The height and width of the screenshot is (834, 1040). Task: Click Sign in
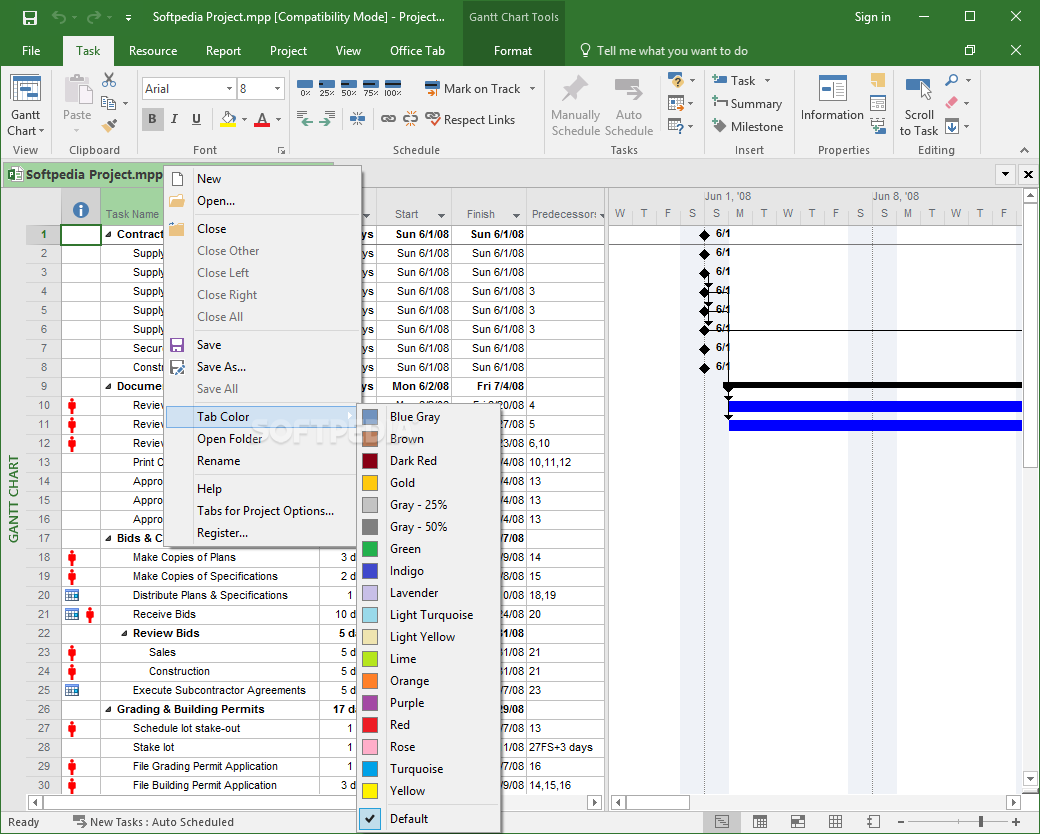(872, 17)
